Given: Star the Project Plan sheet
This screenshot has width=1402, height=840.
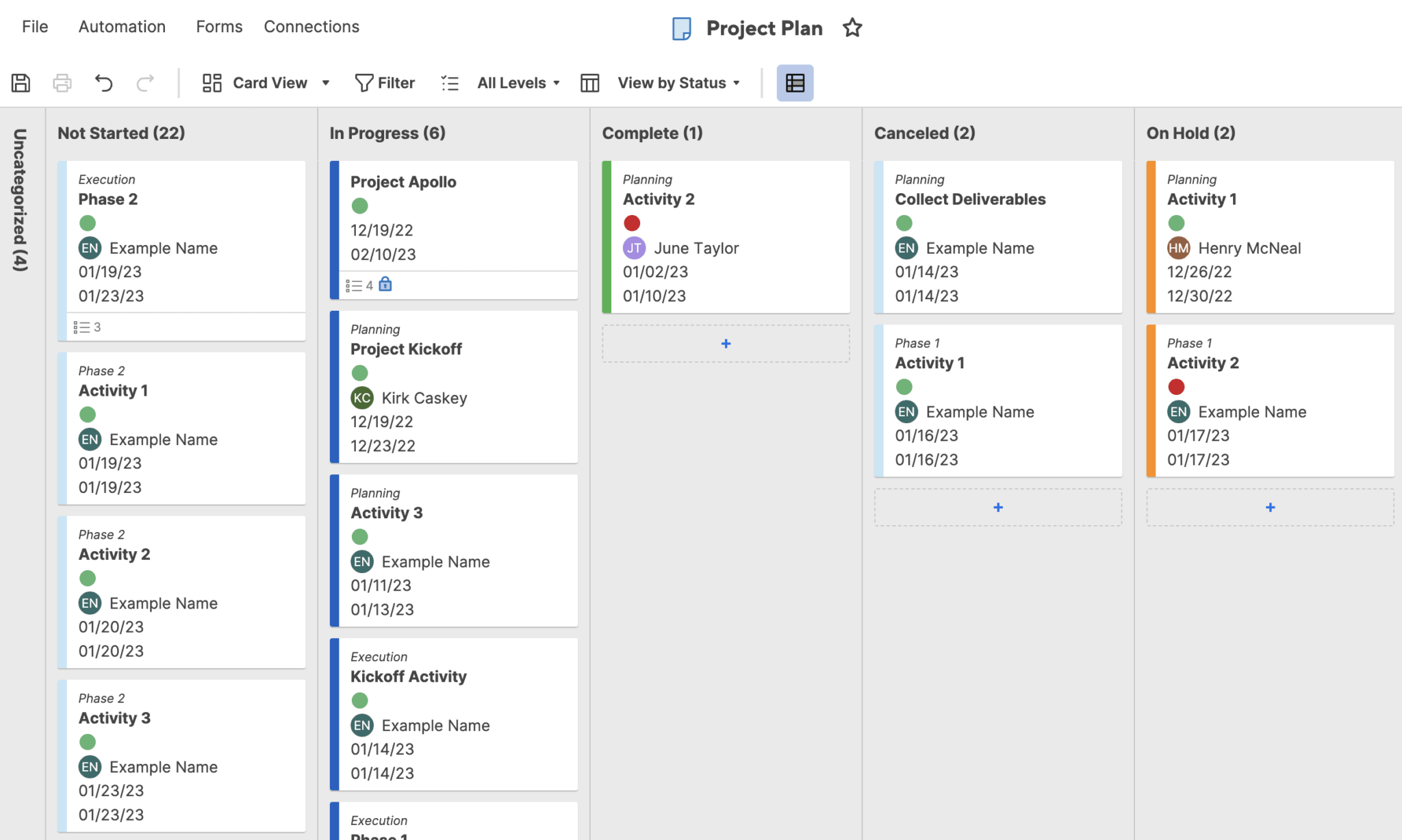Looking at the screenshot, I should pos(852,28).
